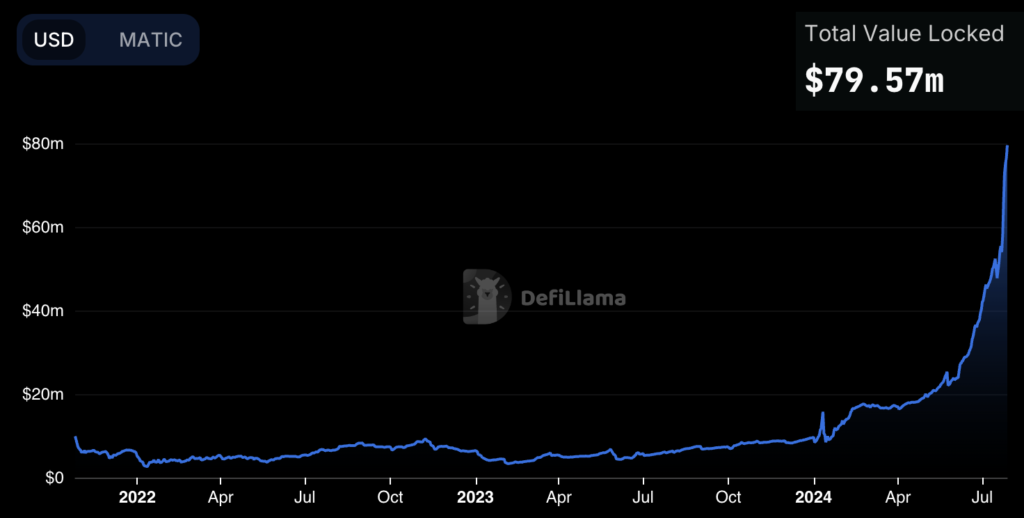
Task: Switch the chart currency to USD
Action: [53, 40]
